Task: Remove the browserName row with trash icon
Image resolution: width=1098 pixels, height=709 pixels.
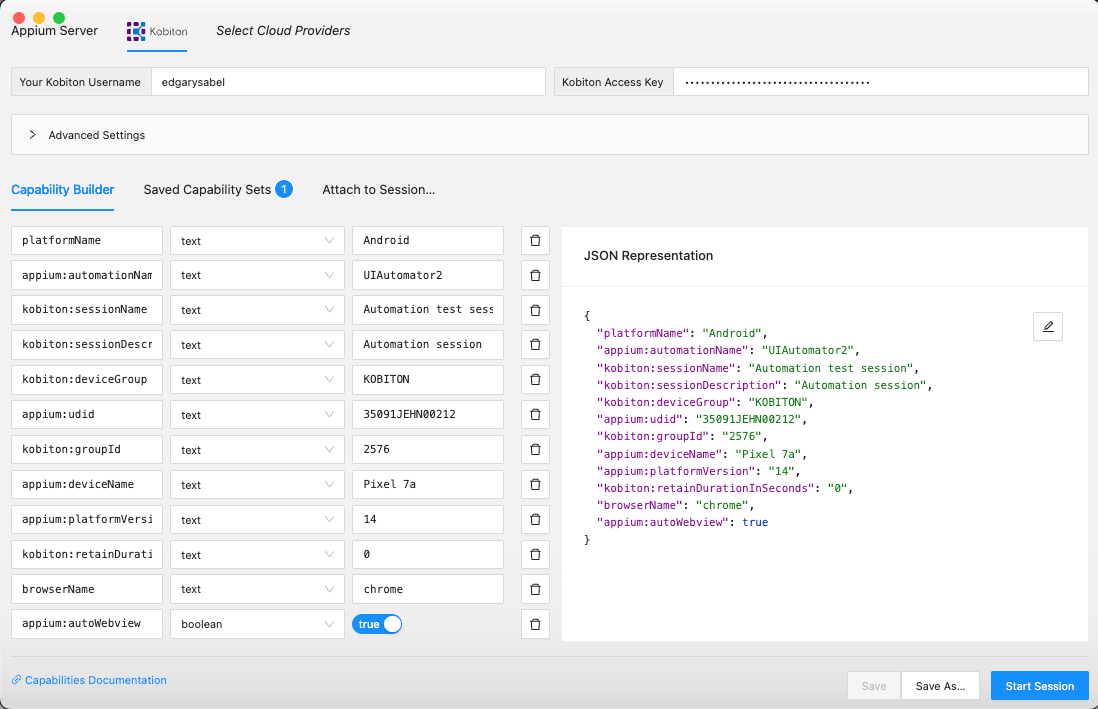Action: click(x=535, y=589)
